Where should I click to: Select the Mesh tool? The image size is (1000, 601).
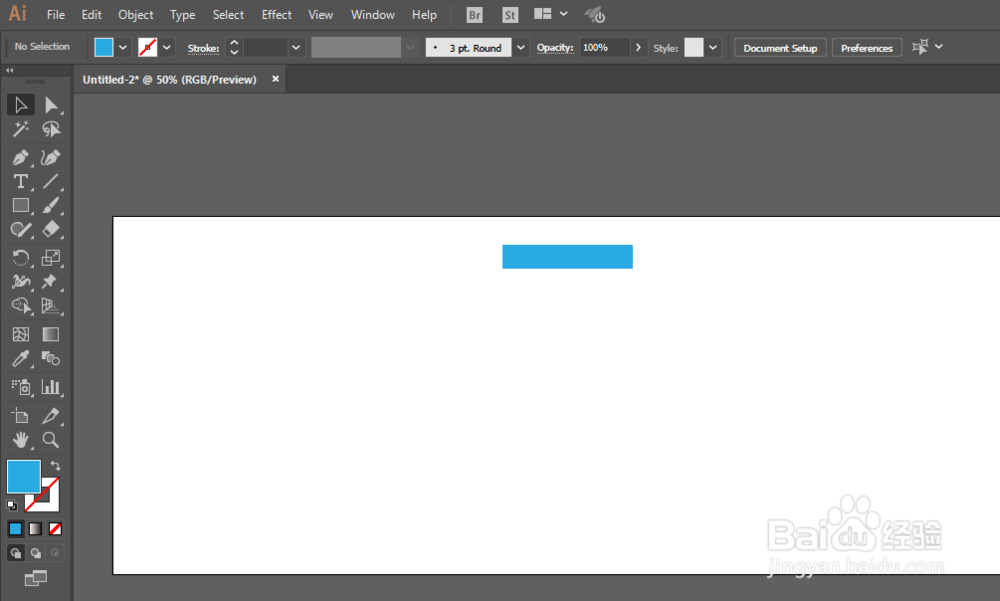tap(20, 334)
